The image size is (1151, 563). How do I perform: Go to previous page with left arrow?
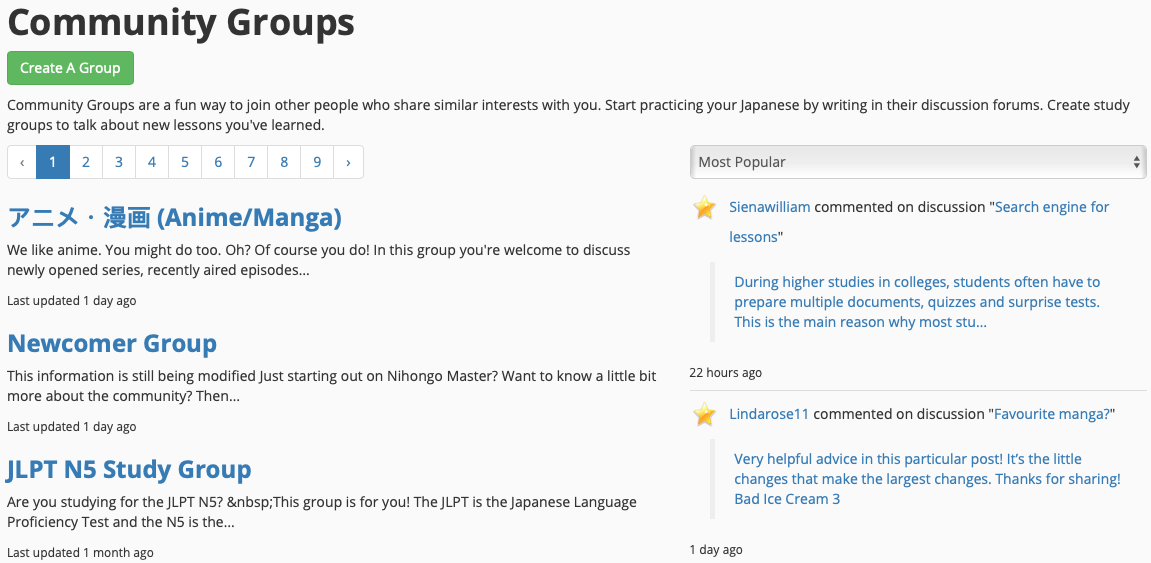coord(22,162)
